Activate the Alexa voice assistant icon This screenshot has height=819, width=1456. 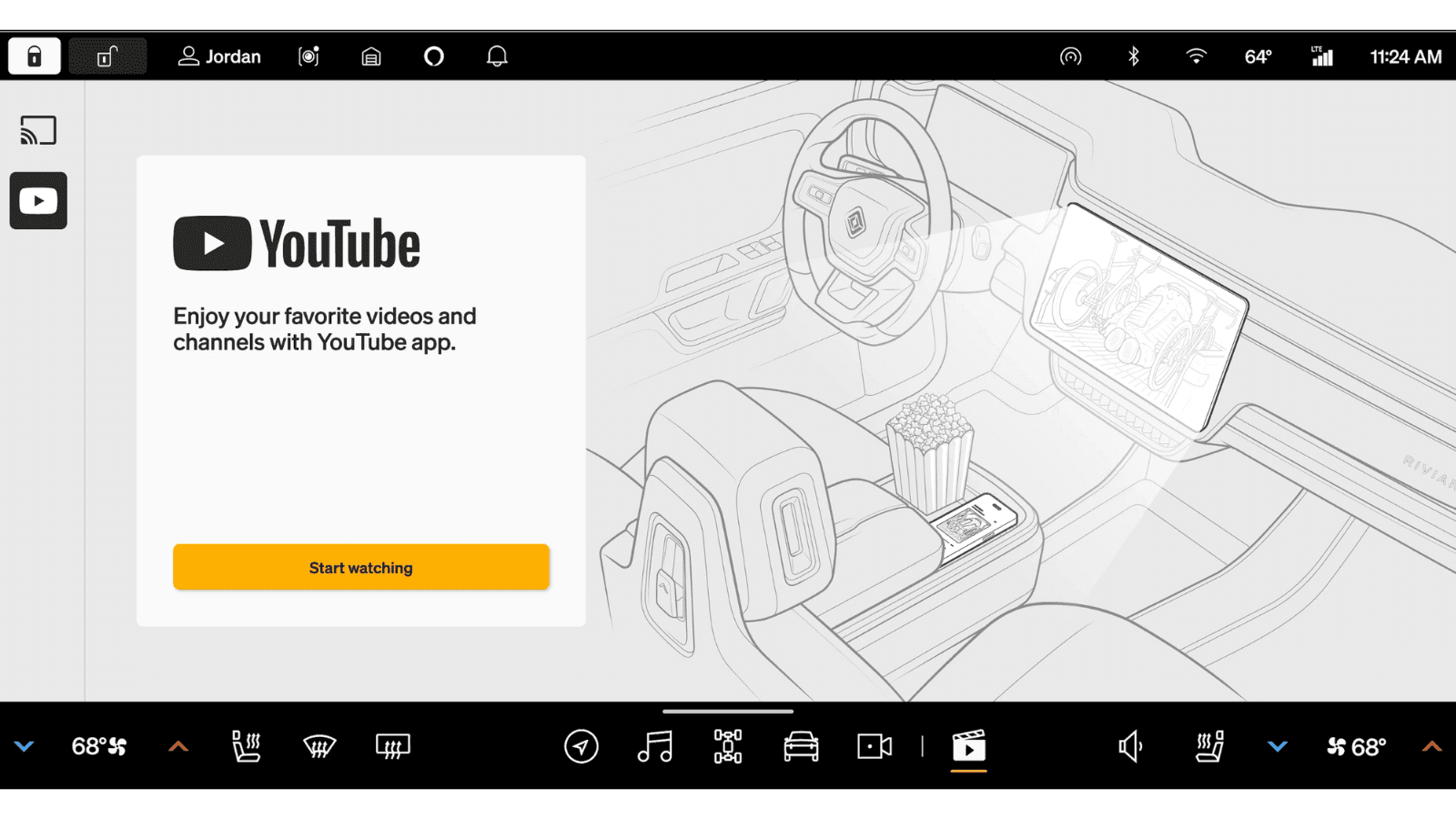tap(434, 56)
